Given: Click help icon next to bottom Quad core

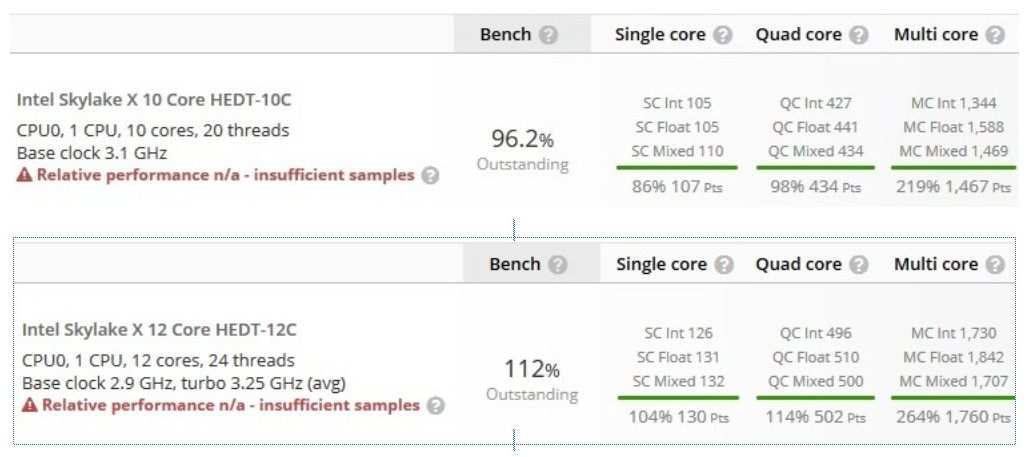Looking at the screenshot, I should [x=859, y=265].
